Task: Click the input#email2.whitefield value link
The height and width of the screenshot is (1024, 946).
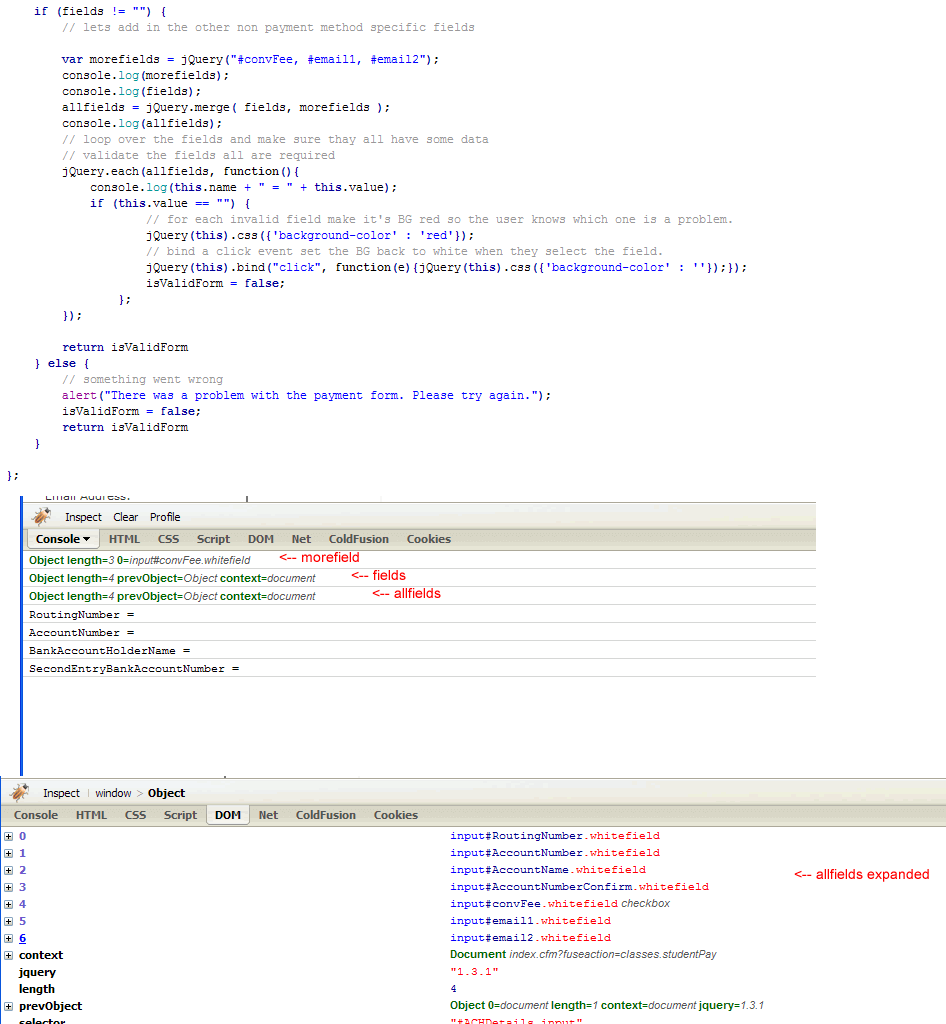Action: coord(530,938)
